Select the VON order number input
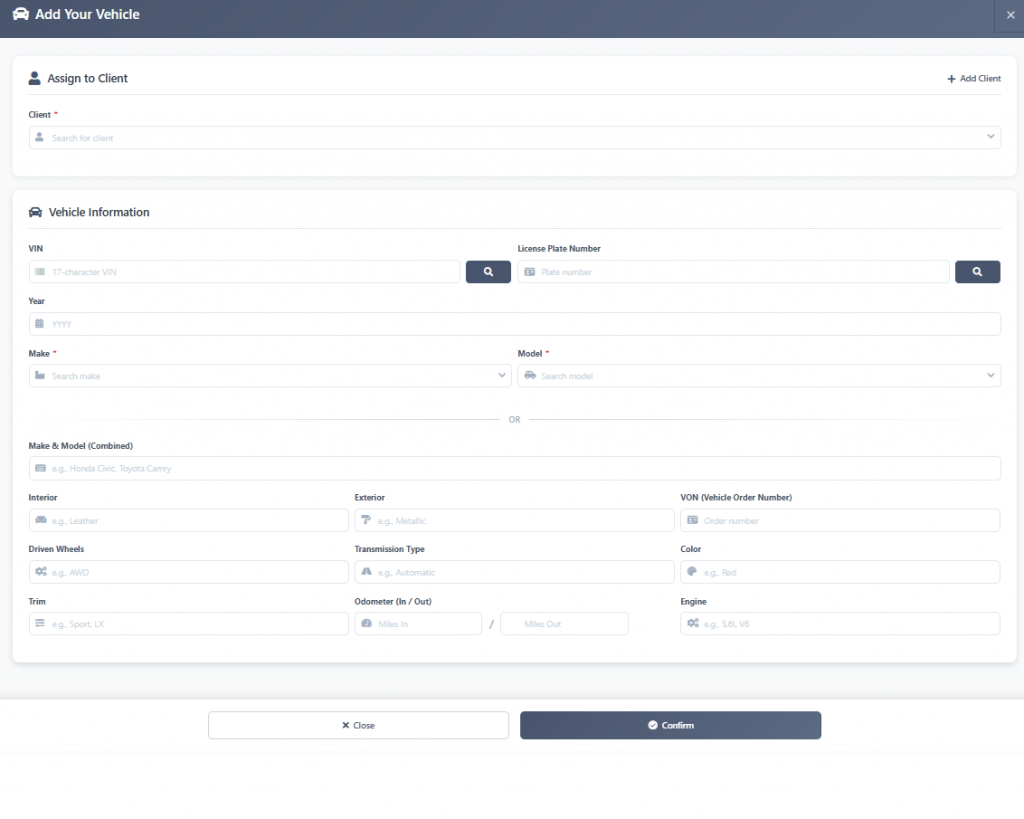1024x819 pixels. (848, 520)
